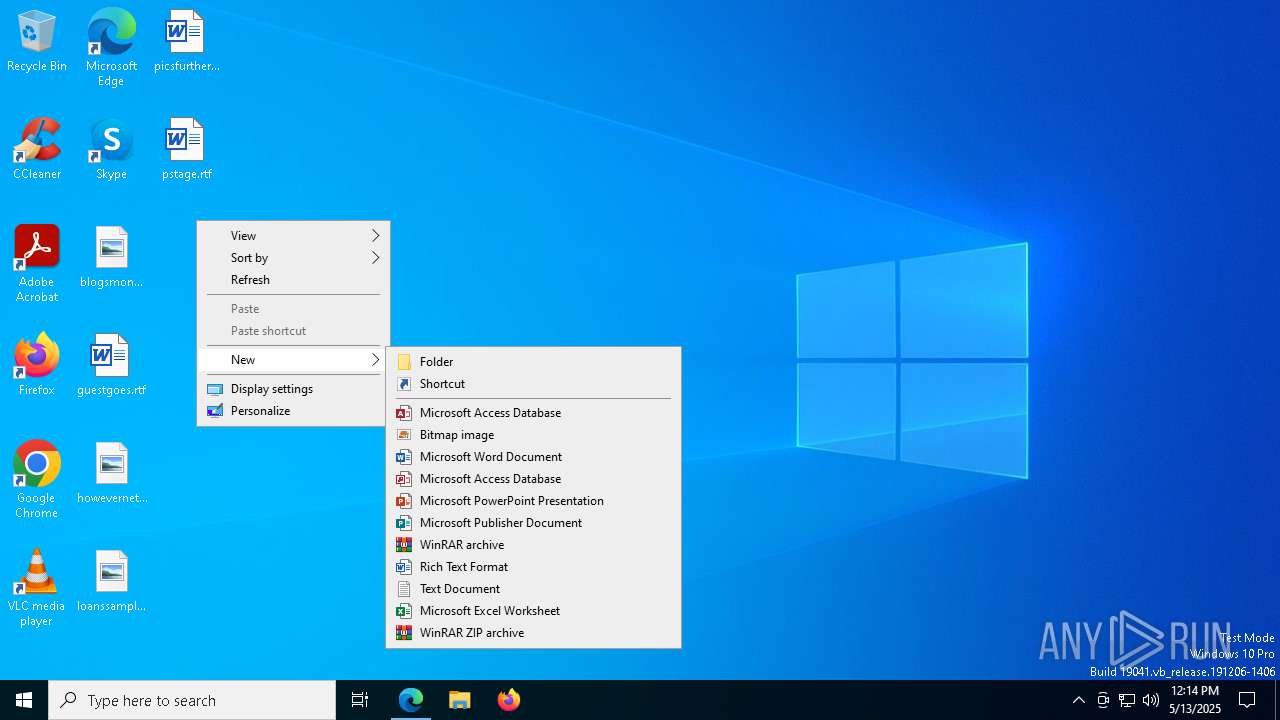Show hidden system tray icons
Image resolution: width=1280 pixels, height=720 pixels.
[x=1078, y=700]
